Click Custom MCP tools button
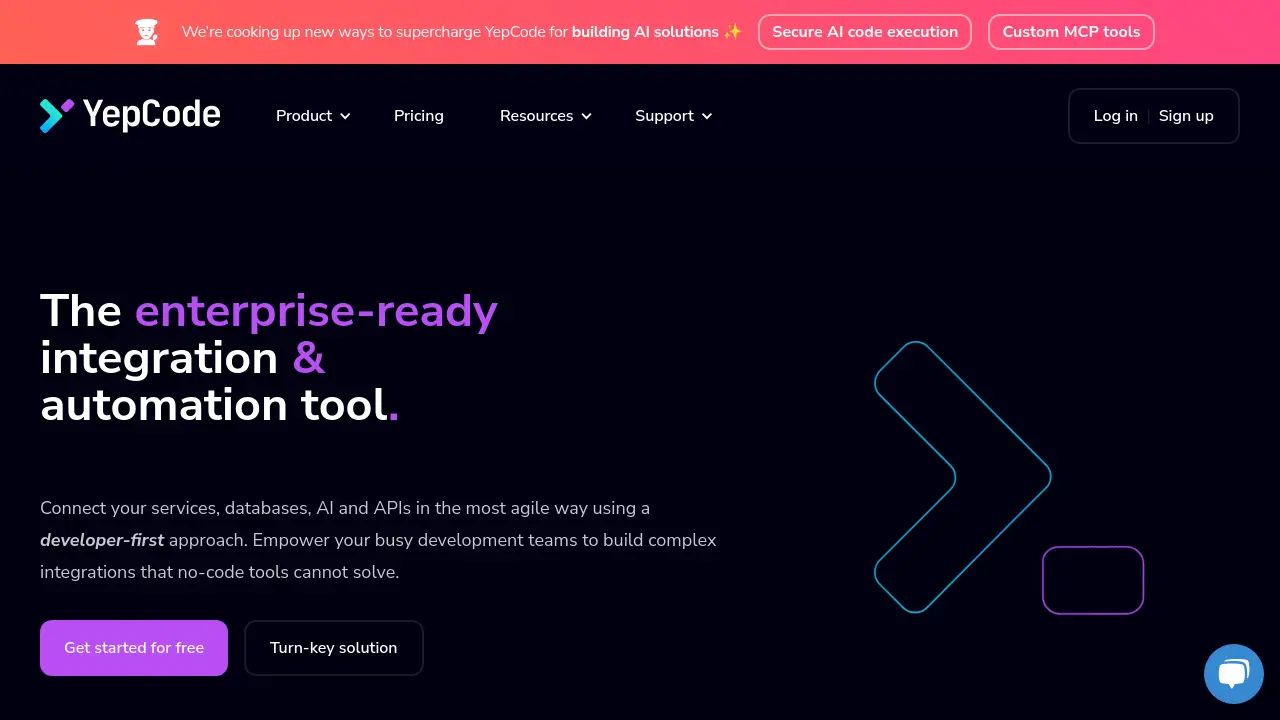The width and height of the screenshot is (1280, 720). coord(1071,32)
